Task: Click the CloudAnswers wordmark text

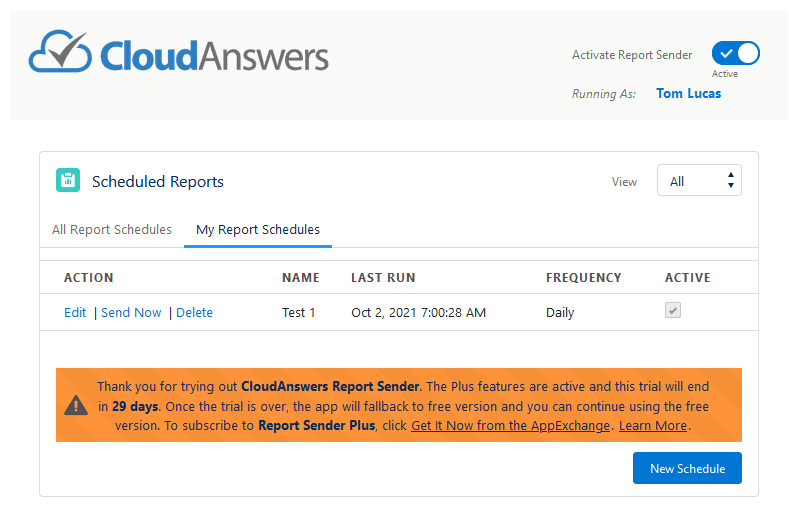Action: [x=214, y=56]
